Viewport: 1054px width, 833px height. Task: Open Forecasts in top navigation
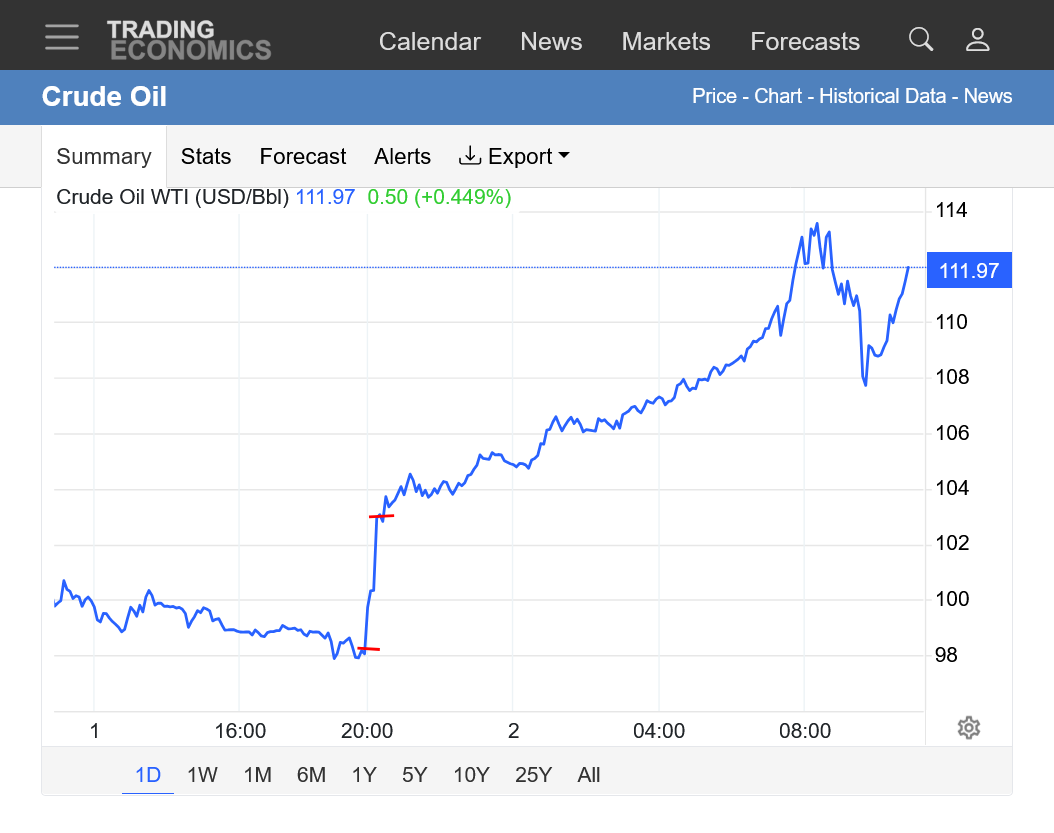point(805,42)
